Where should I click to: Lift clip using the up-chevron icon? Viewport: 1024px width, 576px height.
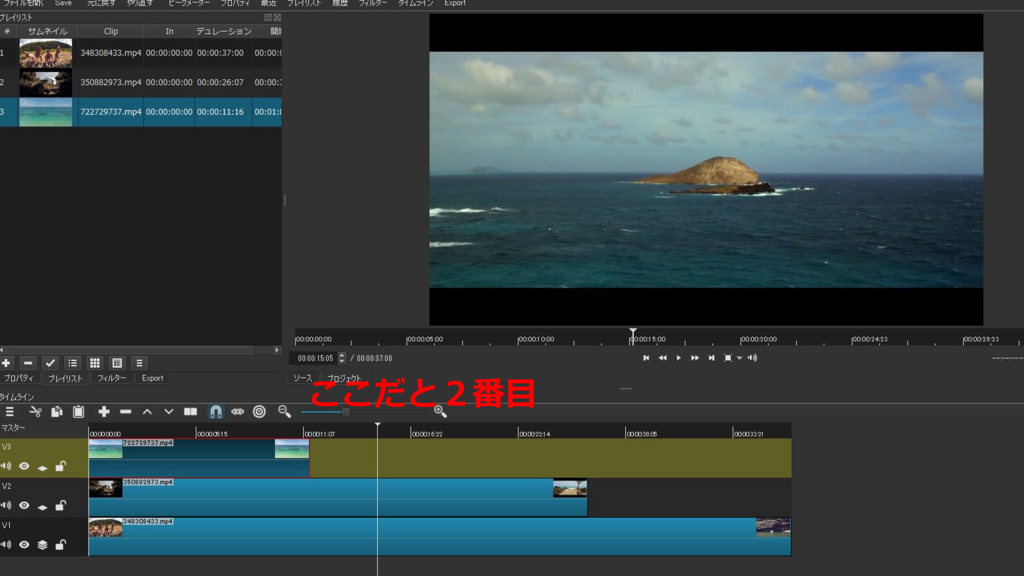[x=147, y=411]
